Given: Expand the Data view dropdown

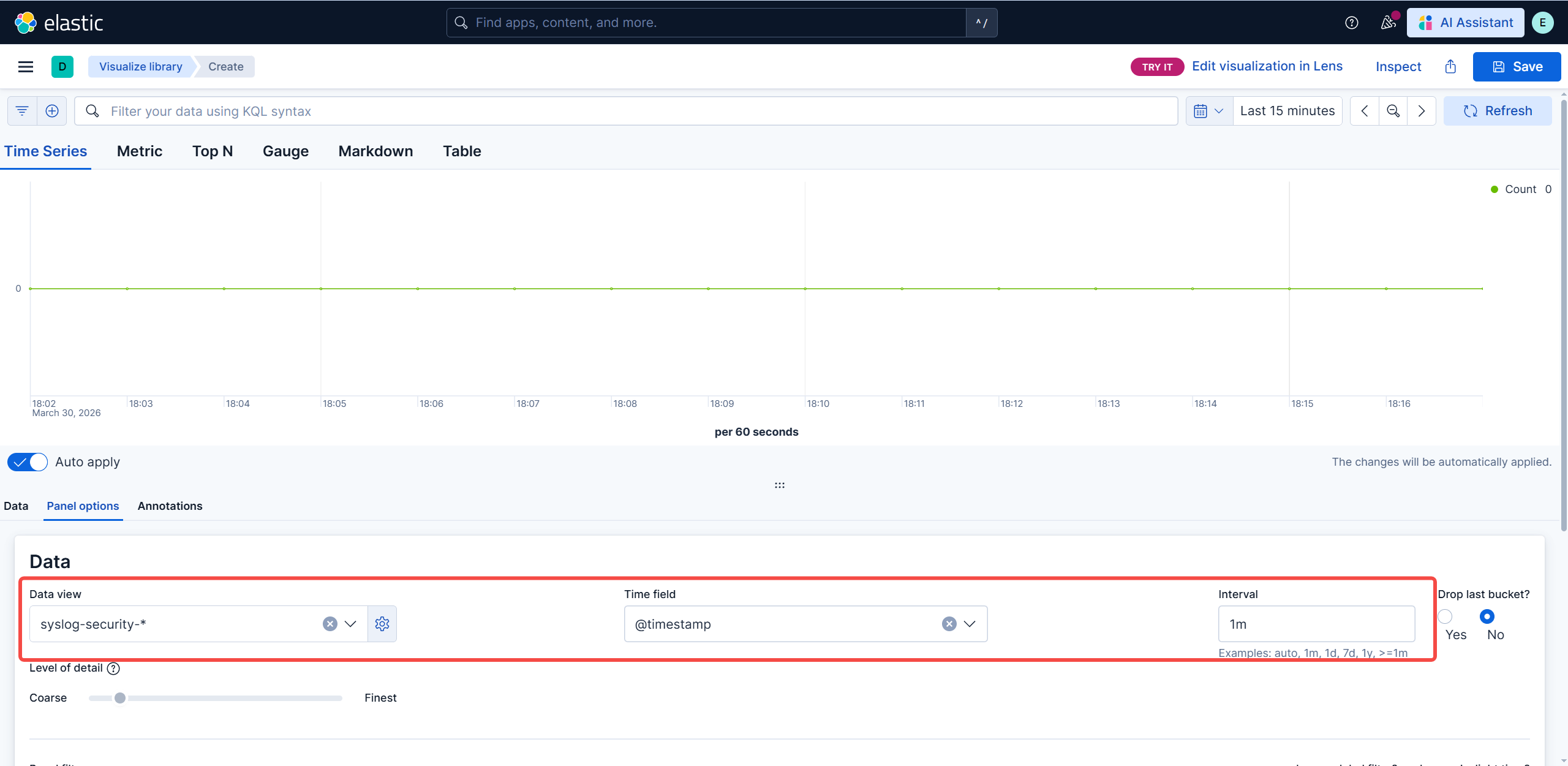Looking at the screenshot, I should (x=350, y=624).
